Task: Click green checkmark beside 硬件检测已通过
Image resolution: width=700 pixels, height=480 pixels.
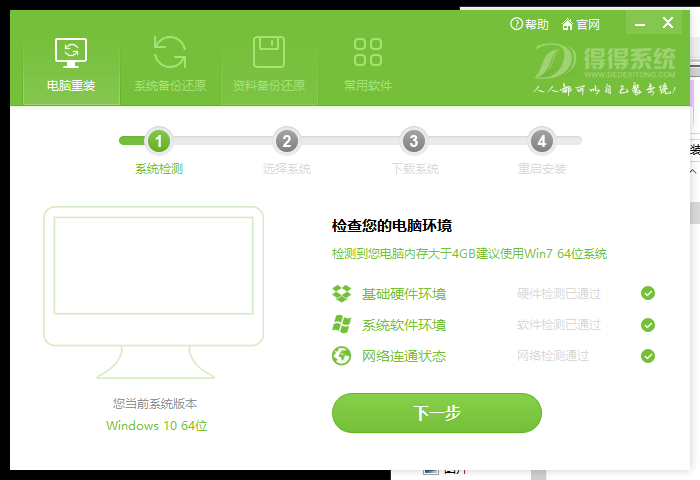Action: tap(648, 293)
